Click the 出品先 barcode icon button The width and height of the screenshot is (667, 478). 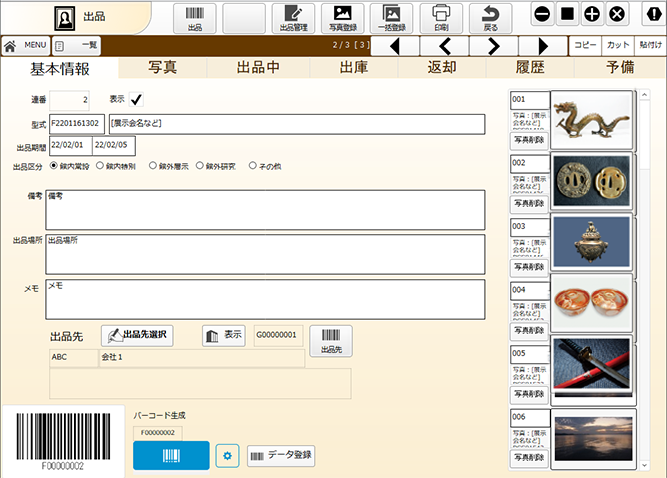coord(330,341)
